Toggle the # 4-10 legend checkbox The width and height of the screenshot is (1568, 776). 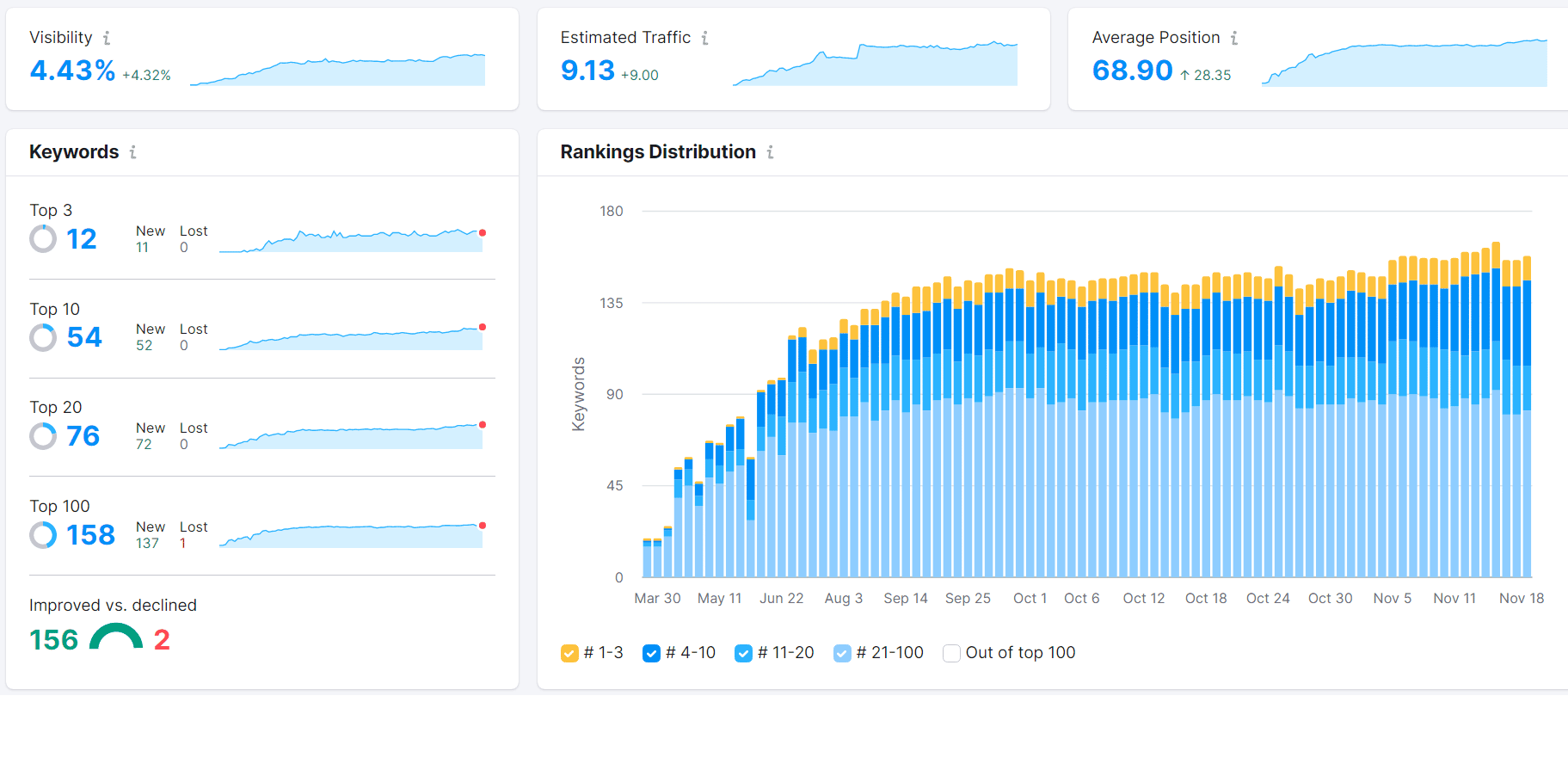651,653
